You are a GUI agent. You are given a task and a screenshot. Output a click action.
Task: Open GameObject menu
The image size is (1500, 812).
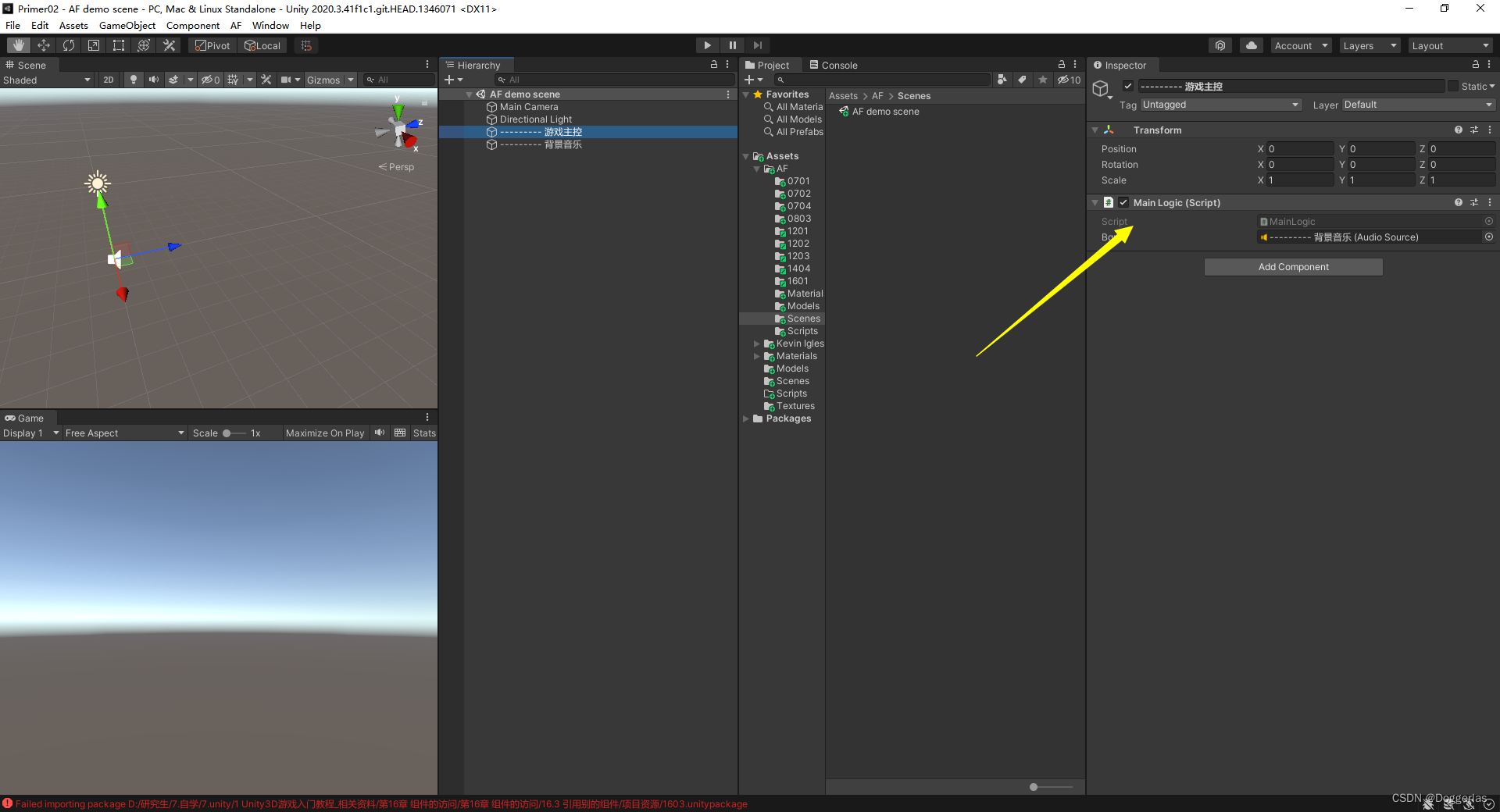[x=127, y=25]
